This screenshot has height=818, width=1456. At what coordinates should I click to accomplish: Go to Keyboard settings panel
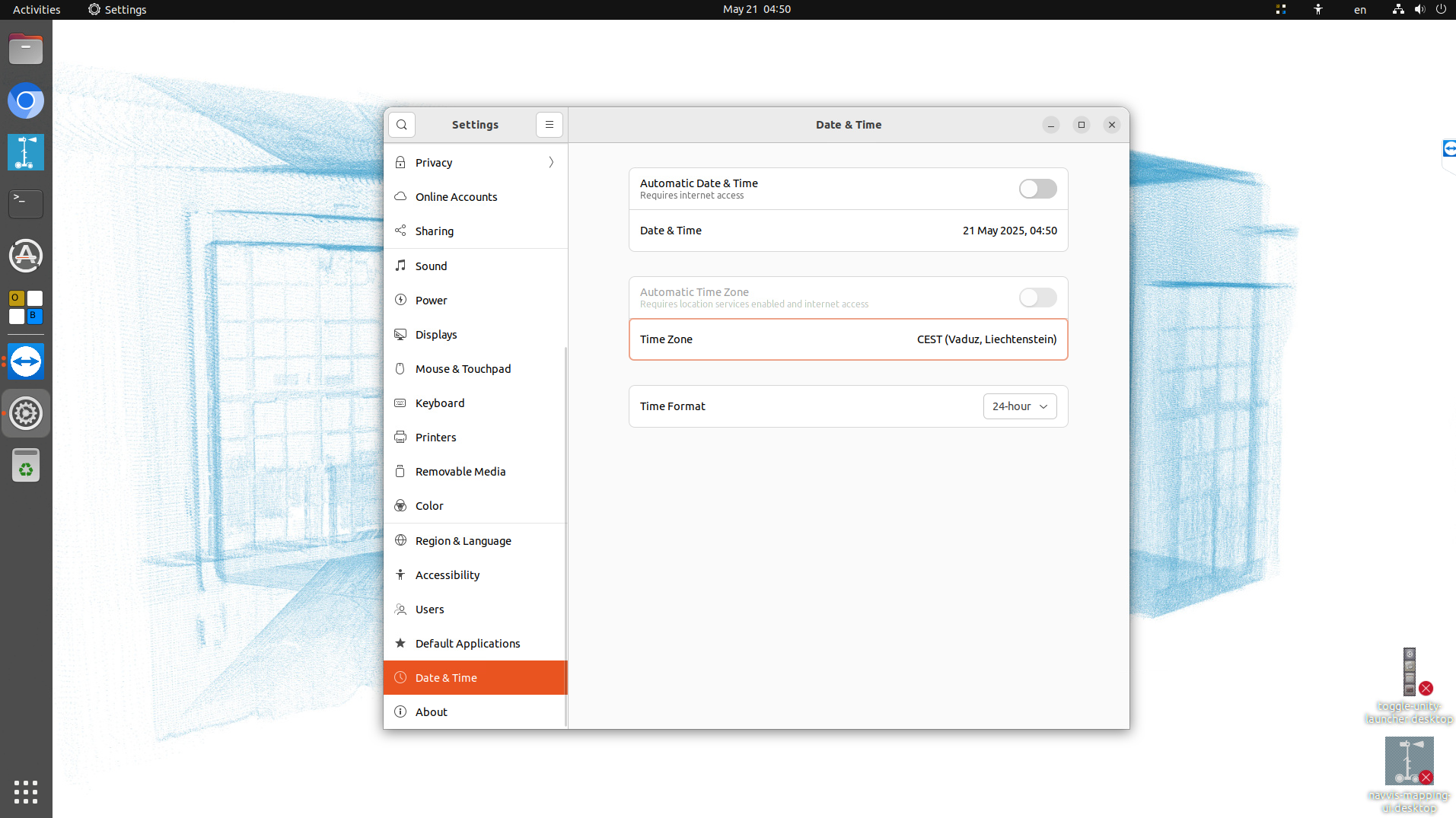[476, 403]
